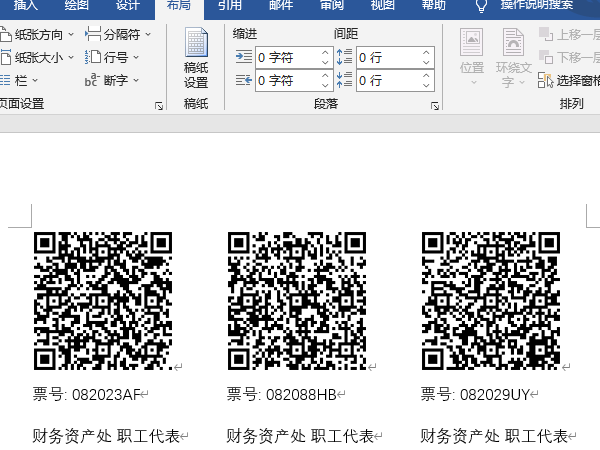Select the QR code above 082029UY
The width and height of the screenshot is (600, 450).
pyautogui.click(x=491, y=301)
